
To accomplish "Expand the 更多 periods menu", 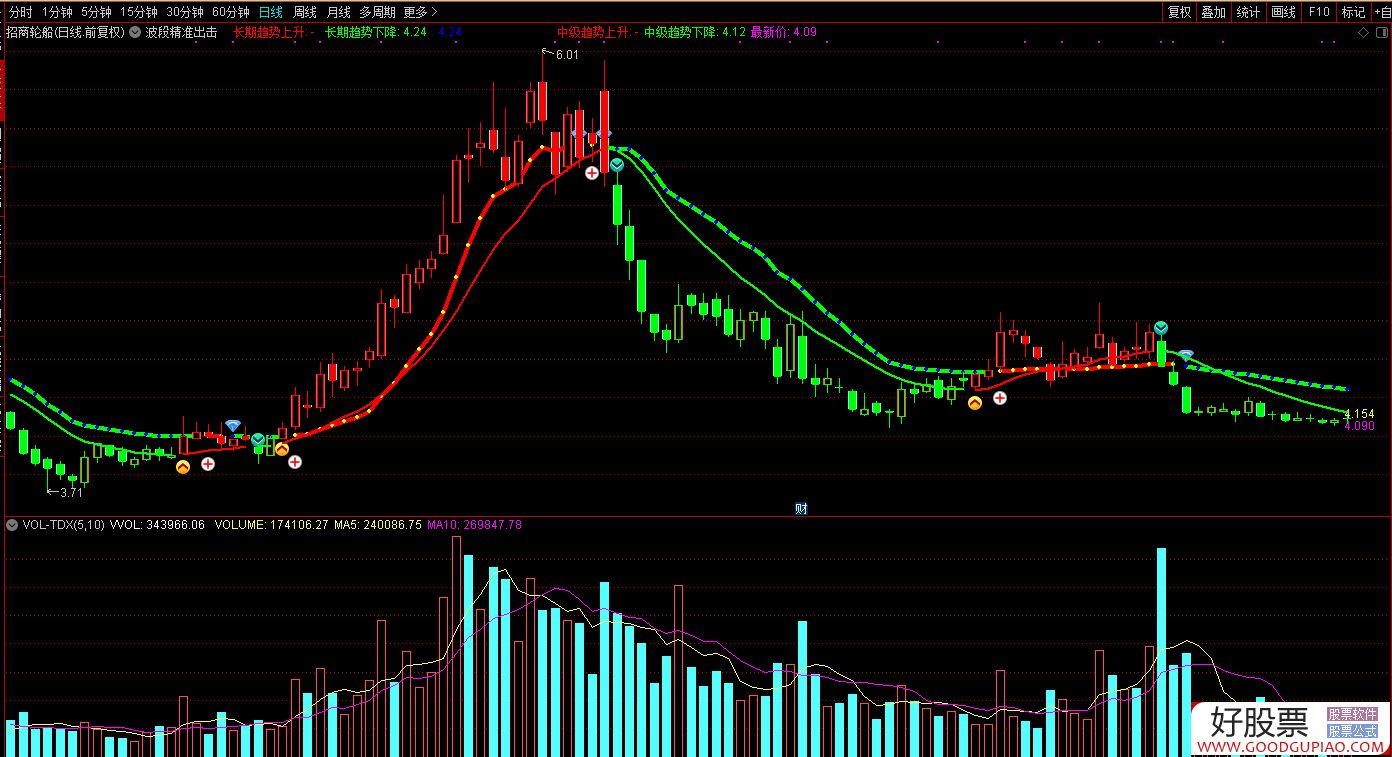I will (420, 12).
